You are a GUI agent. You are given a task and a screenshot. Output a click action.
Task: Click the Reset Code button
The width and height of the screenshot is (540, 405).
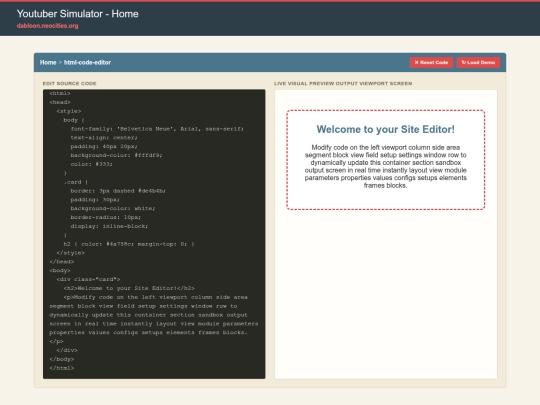click(431, 62)
